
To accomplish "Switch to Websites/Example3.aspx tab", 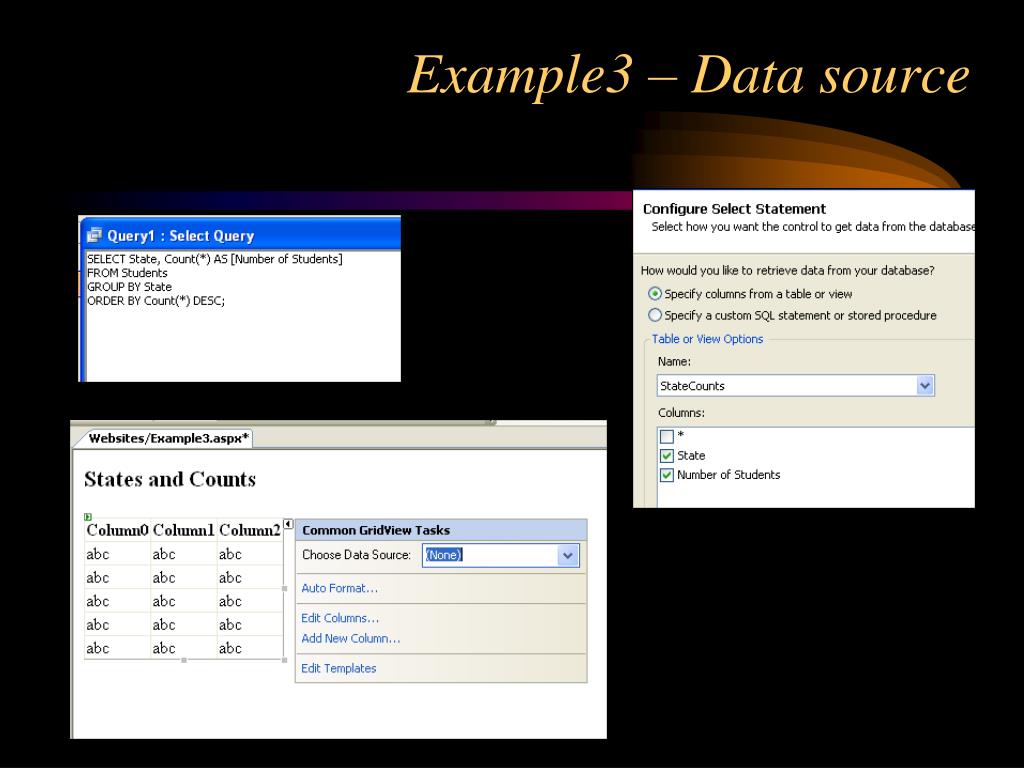I will [168, 438].
